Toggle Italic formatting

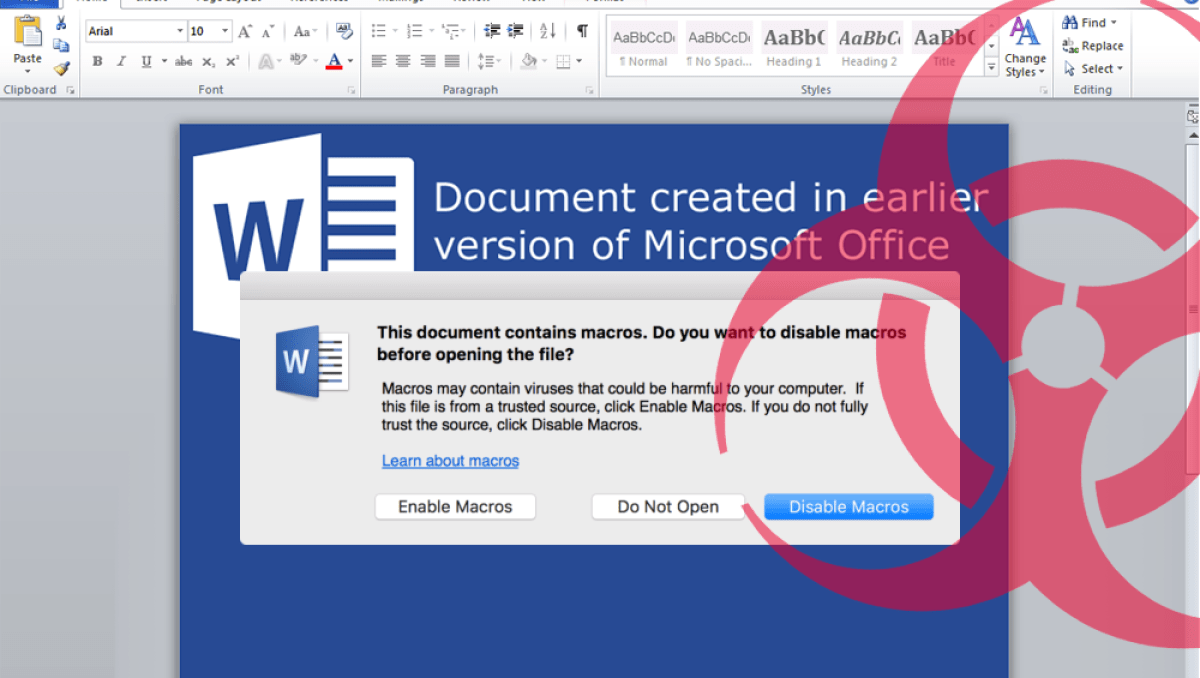(x=121, y=62)
